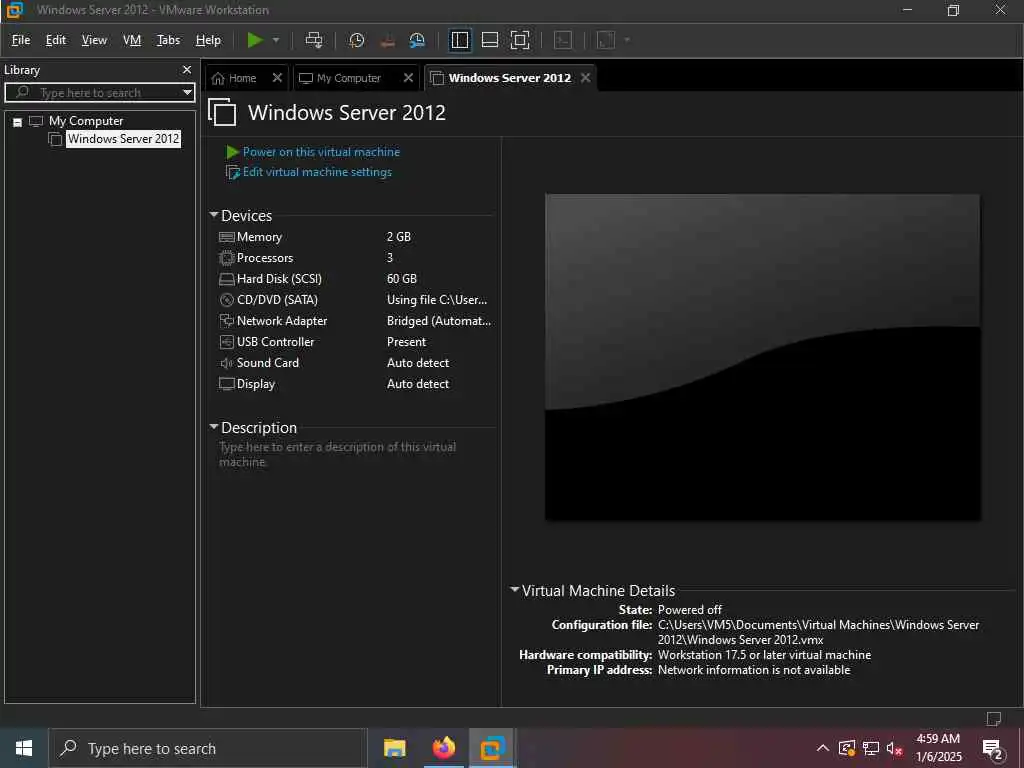Click VMware Workstation taskbar icon

click(x=492, y=748)
